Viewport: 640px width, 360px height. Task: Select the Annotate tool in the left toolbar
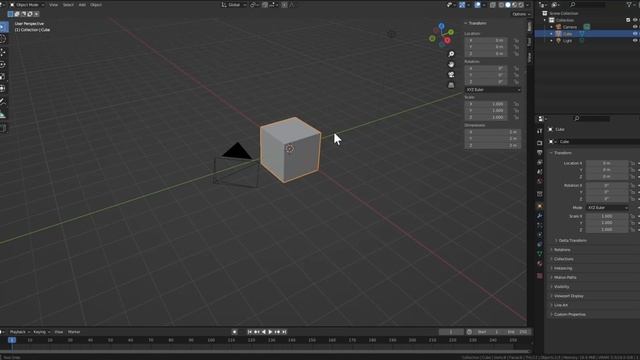pos(3,101)
